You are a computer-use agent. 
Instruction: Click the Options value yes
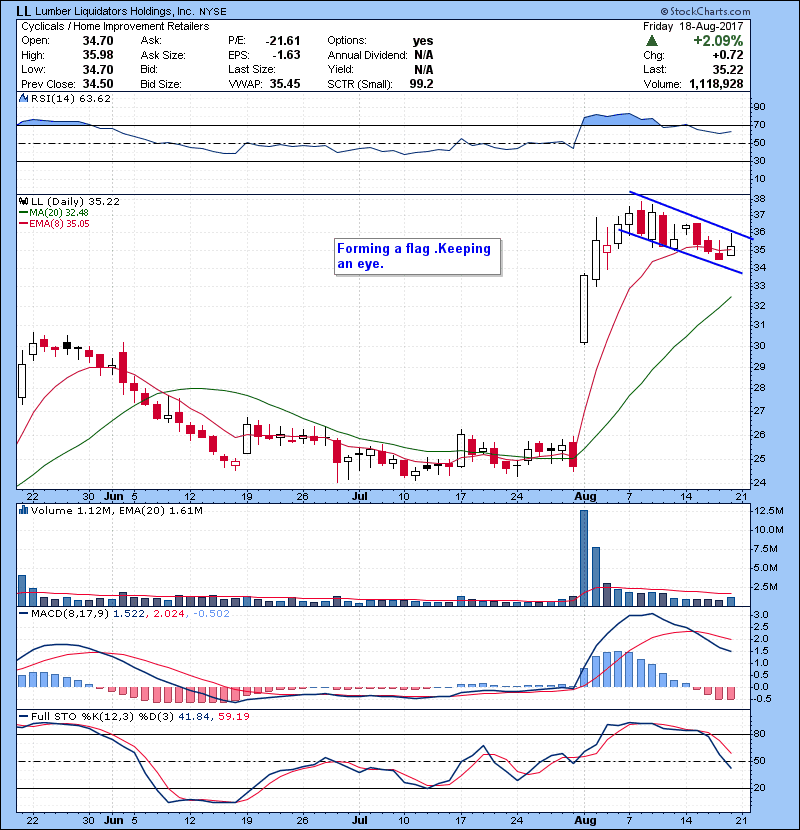point(423,41)
